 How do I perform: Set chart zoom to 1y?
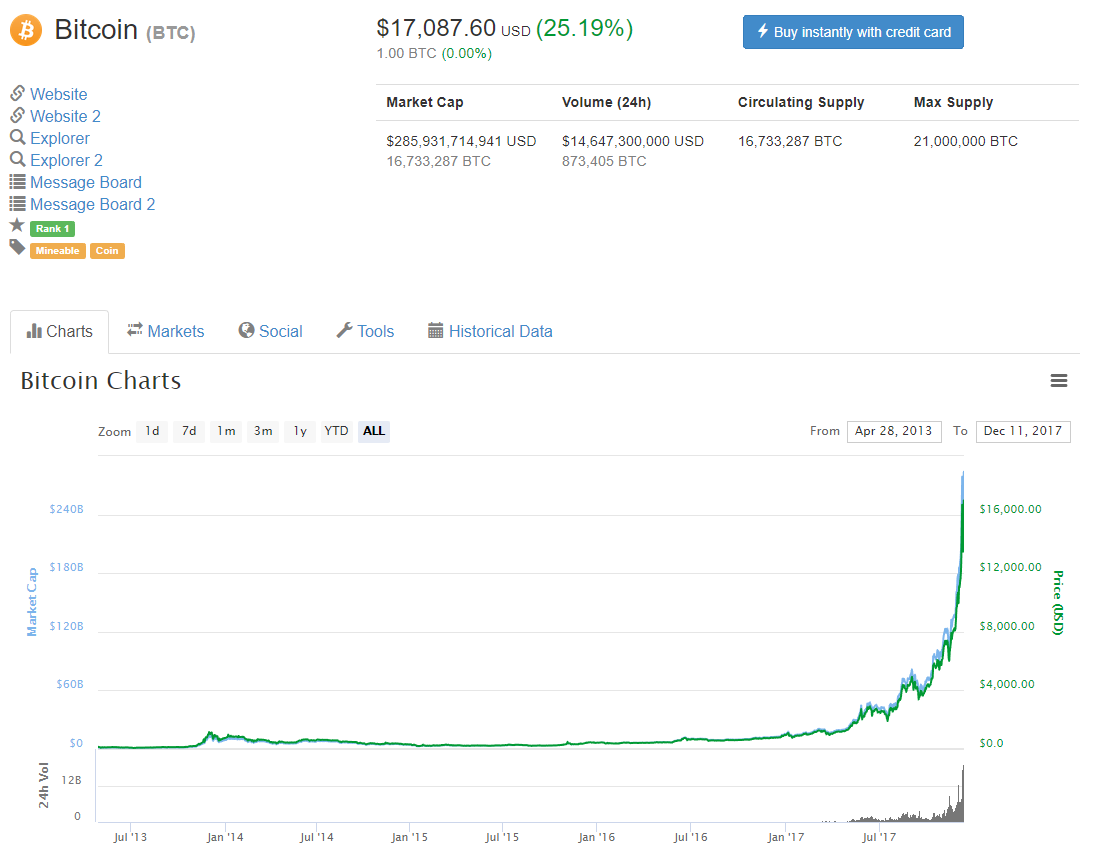pyautogui.click(x=300, y=431)
